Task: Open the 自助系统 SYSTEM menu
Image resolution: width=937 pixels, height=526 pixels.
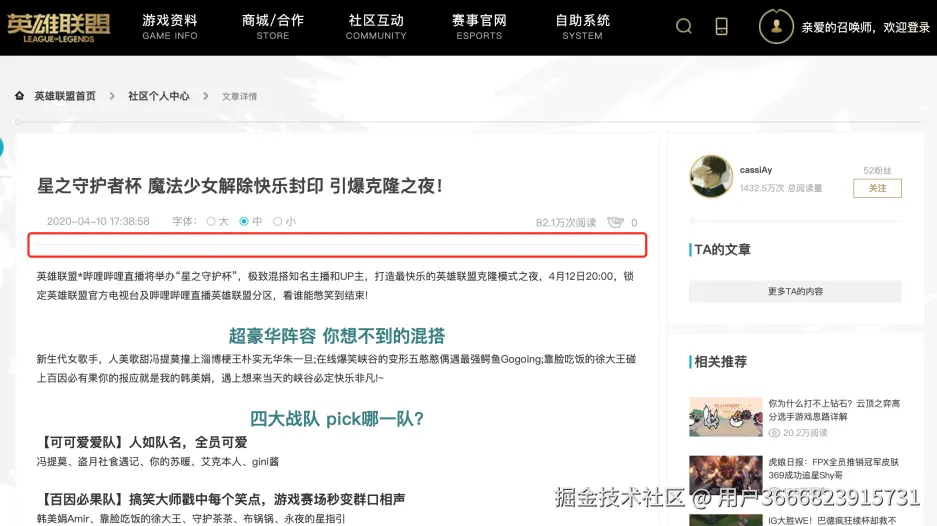Action: coord(583,27)
